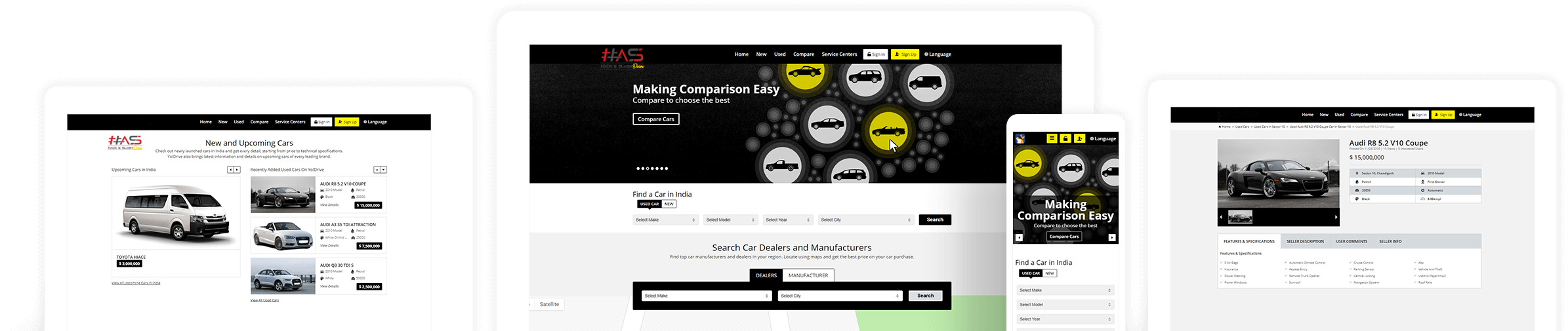Open Select Model dropdown on the mobile view
Image resolution: width=1568 pixels, height=331 pixels.
(x=1065, y=304)
